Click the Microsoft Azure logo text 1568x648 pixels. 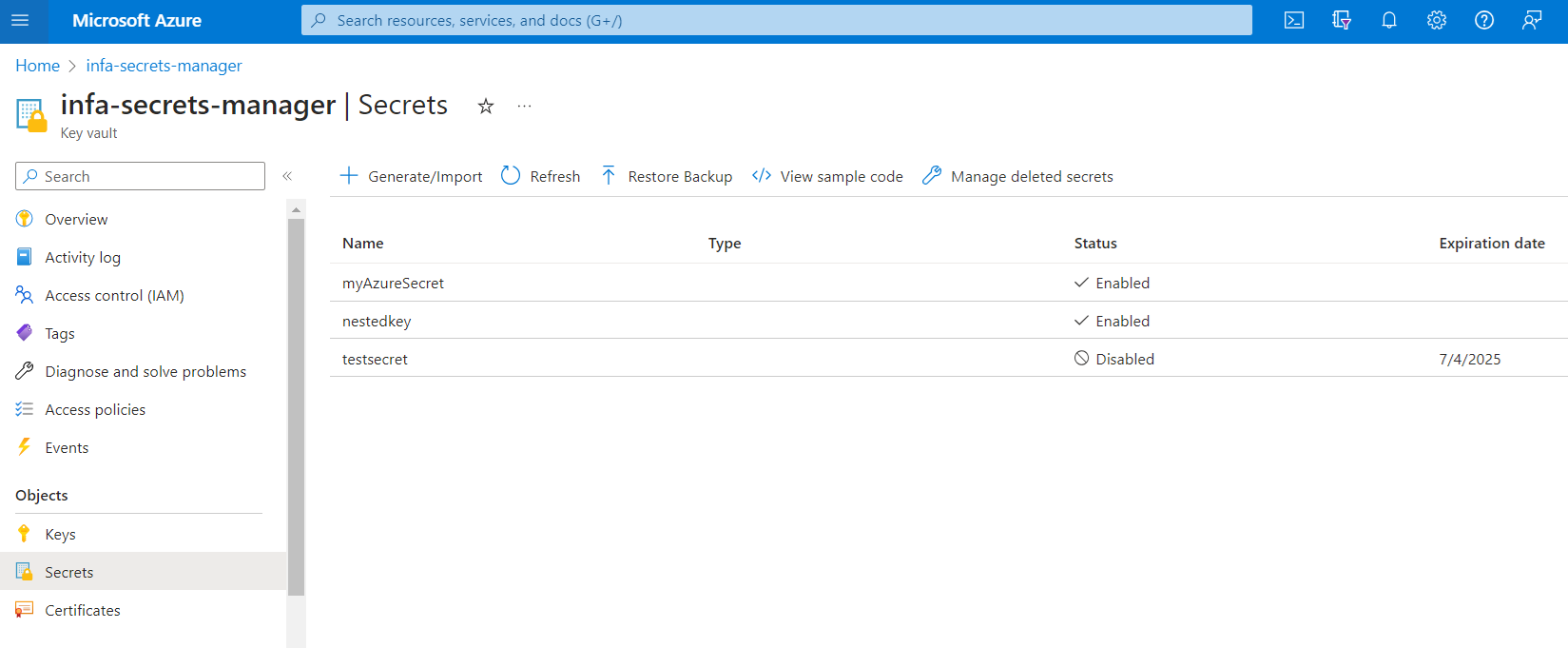(x=137, y=20)
